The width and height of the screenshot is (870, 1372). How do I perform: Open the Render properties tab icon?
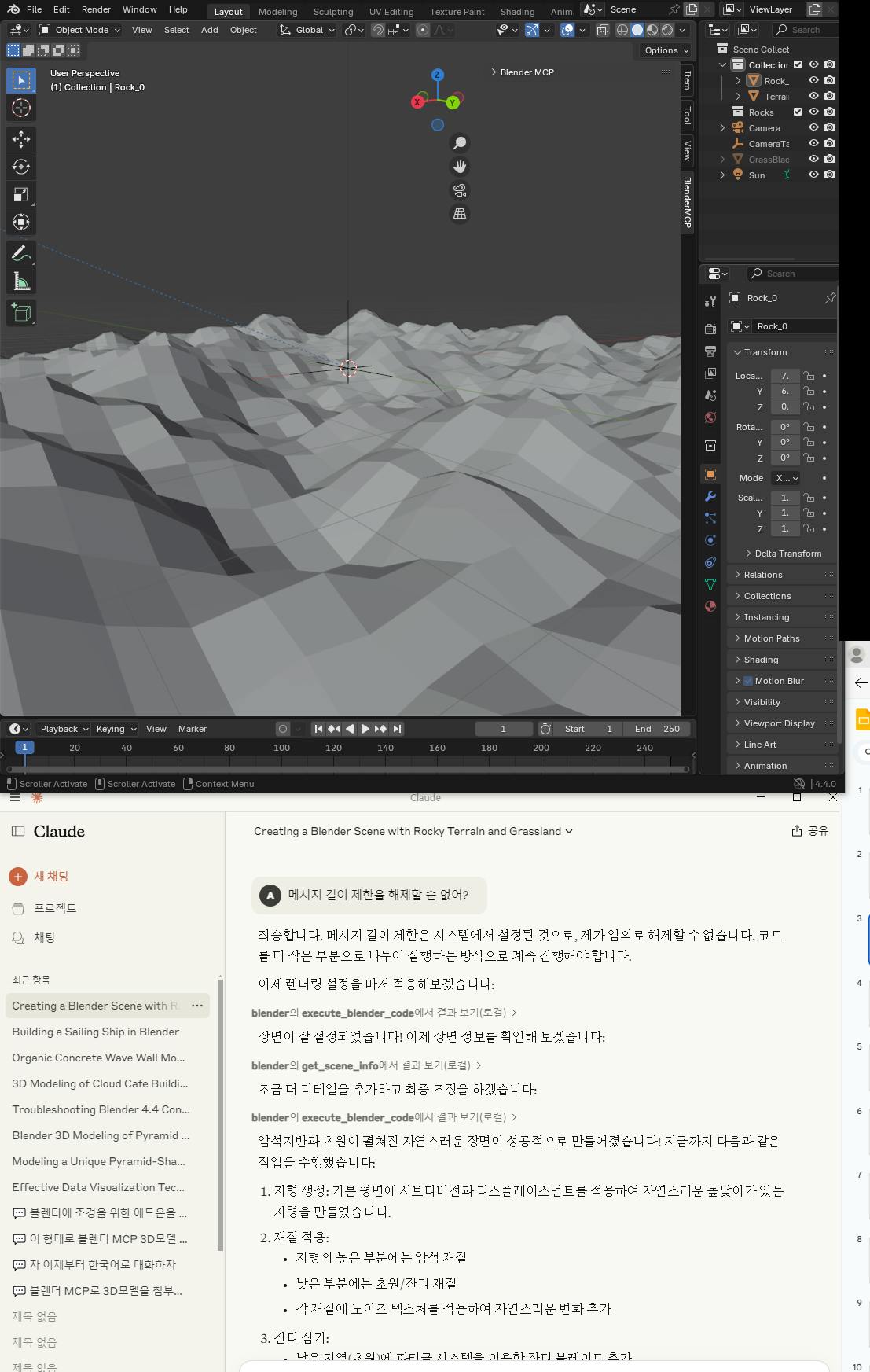click(x=710, y=329)
